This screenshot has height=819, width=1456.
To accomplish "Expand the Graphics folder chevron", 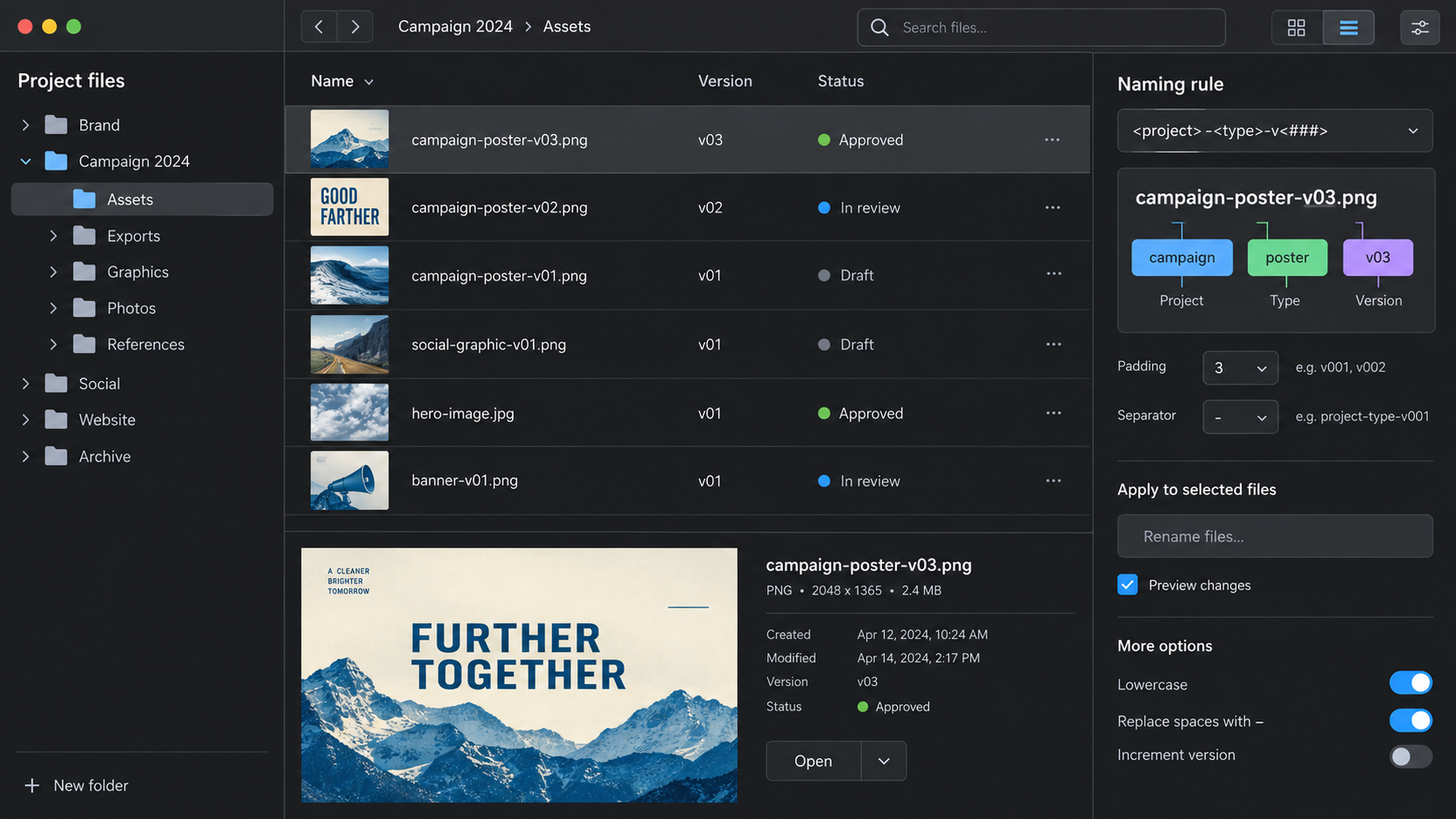I will pos(53,272).
